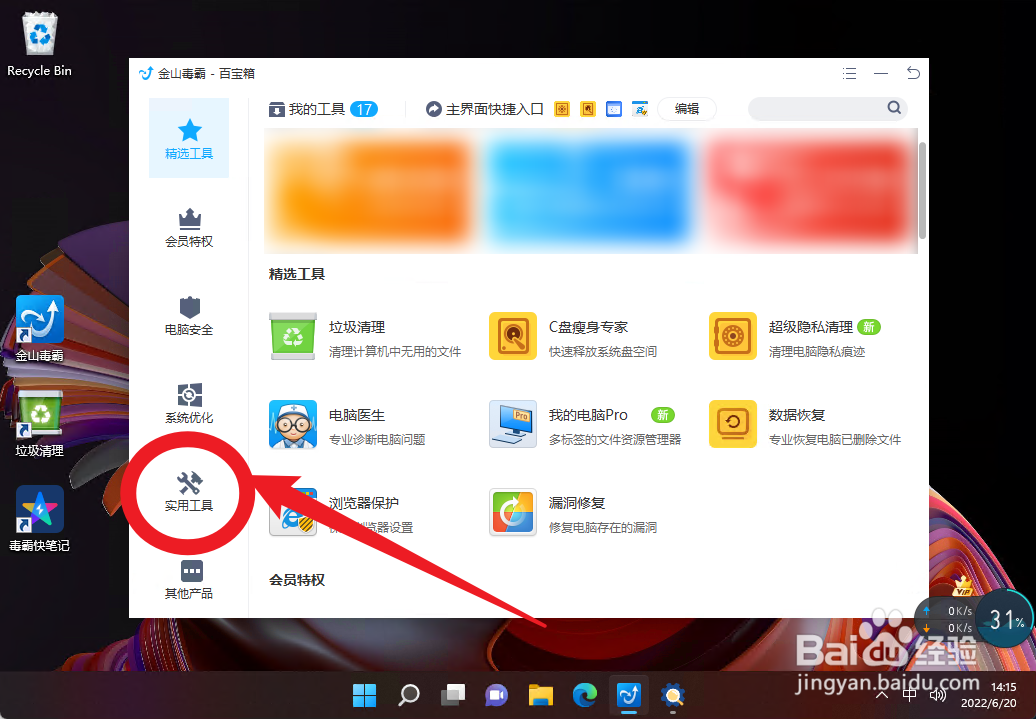This screenshot has height=719, width=1036.
Task: Click the 垃圾清理 title text
Action: [x=357, y=327]
